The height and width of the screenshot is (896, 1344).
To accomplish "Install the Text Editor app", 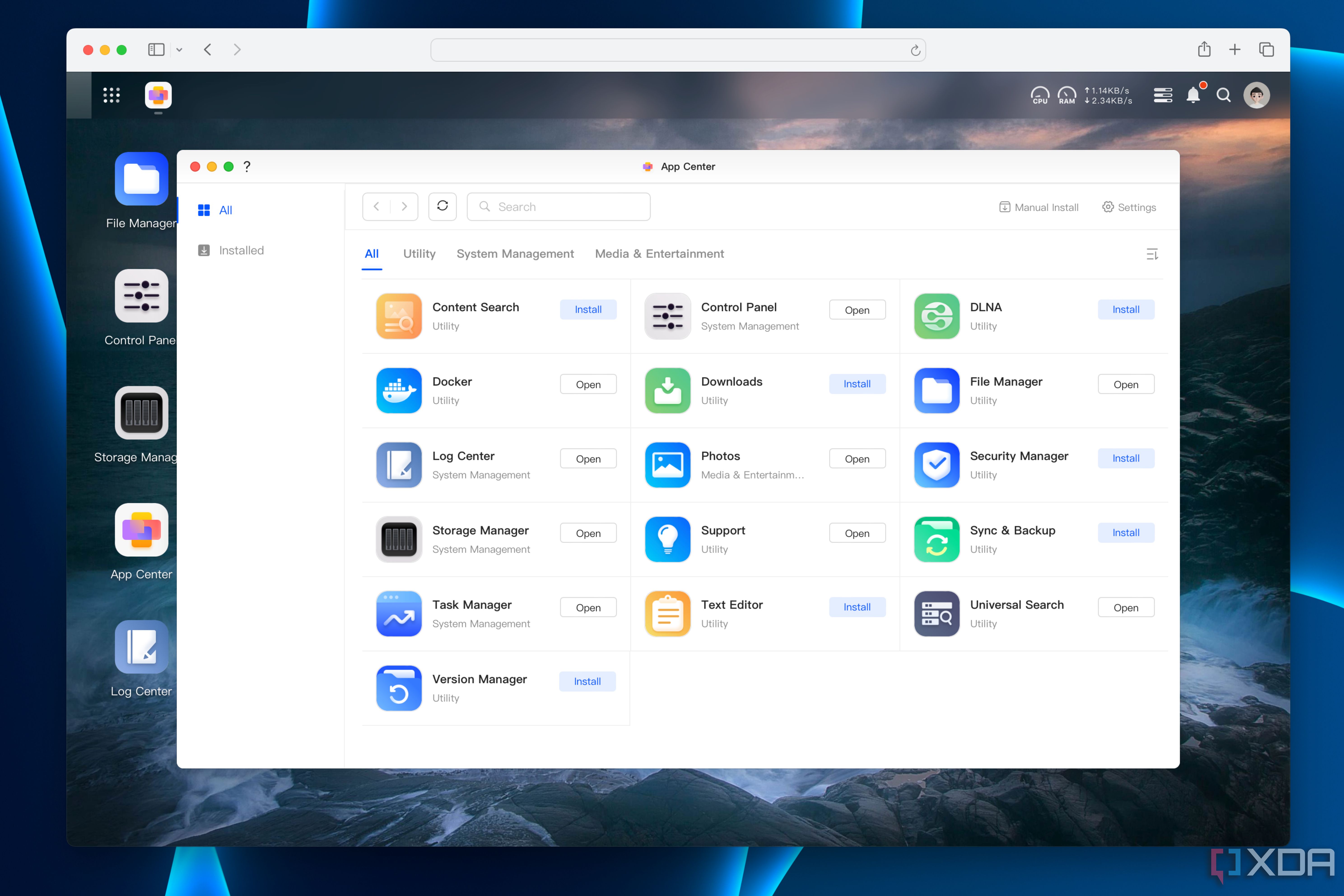I will [x=857, y=607].
